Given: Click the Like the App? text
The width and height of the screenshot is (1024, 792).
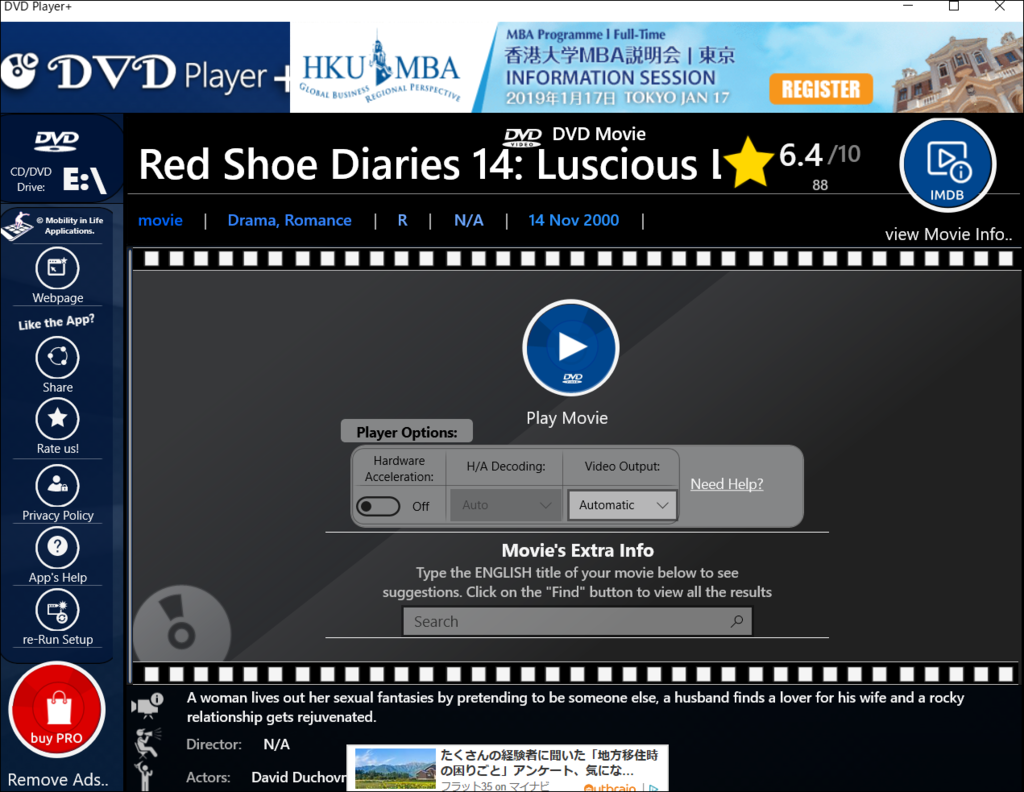Looking at the screenshot, I should pos(56,322).
